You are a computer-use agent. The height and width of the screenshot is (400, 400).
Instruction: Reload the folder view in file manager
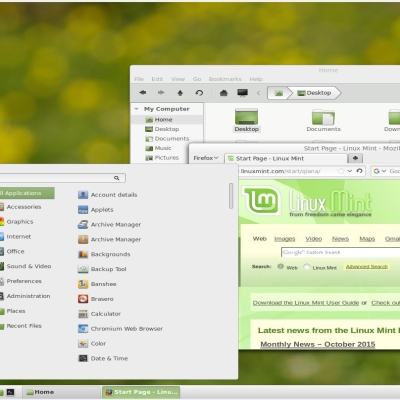(x=199, y=93)
